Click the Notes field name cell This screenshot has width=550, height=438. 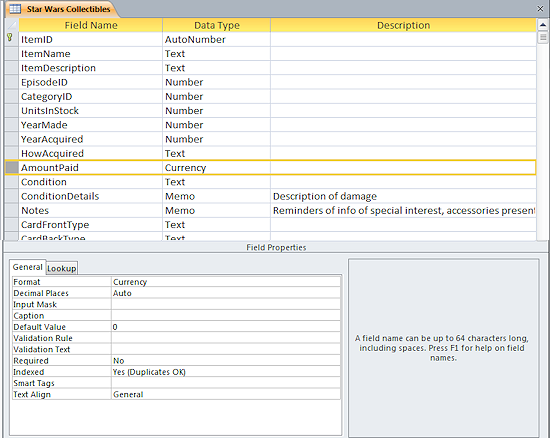click(x=91, y=210)
